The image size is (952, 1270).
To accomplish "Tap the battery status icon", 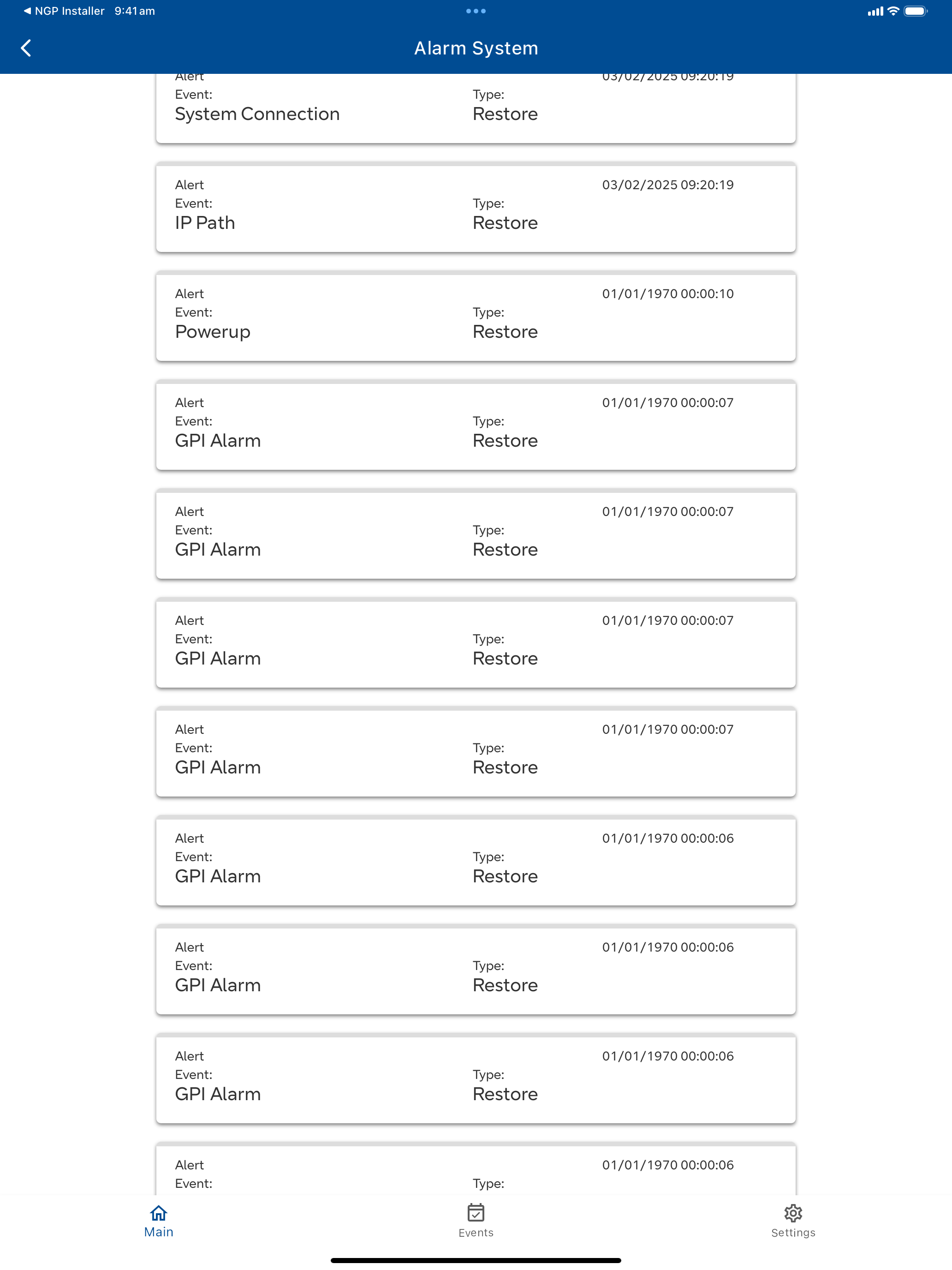I will pyautogui.click(x=915, y=11).
